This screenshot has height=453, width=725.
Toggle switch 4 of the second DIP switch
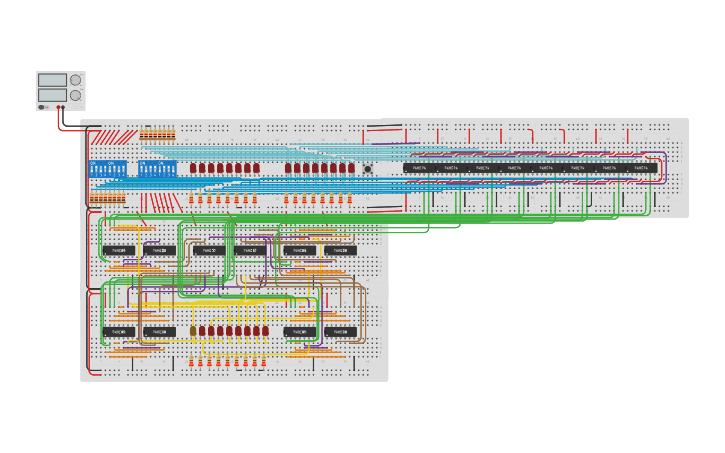[x=123, y=169]
